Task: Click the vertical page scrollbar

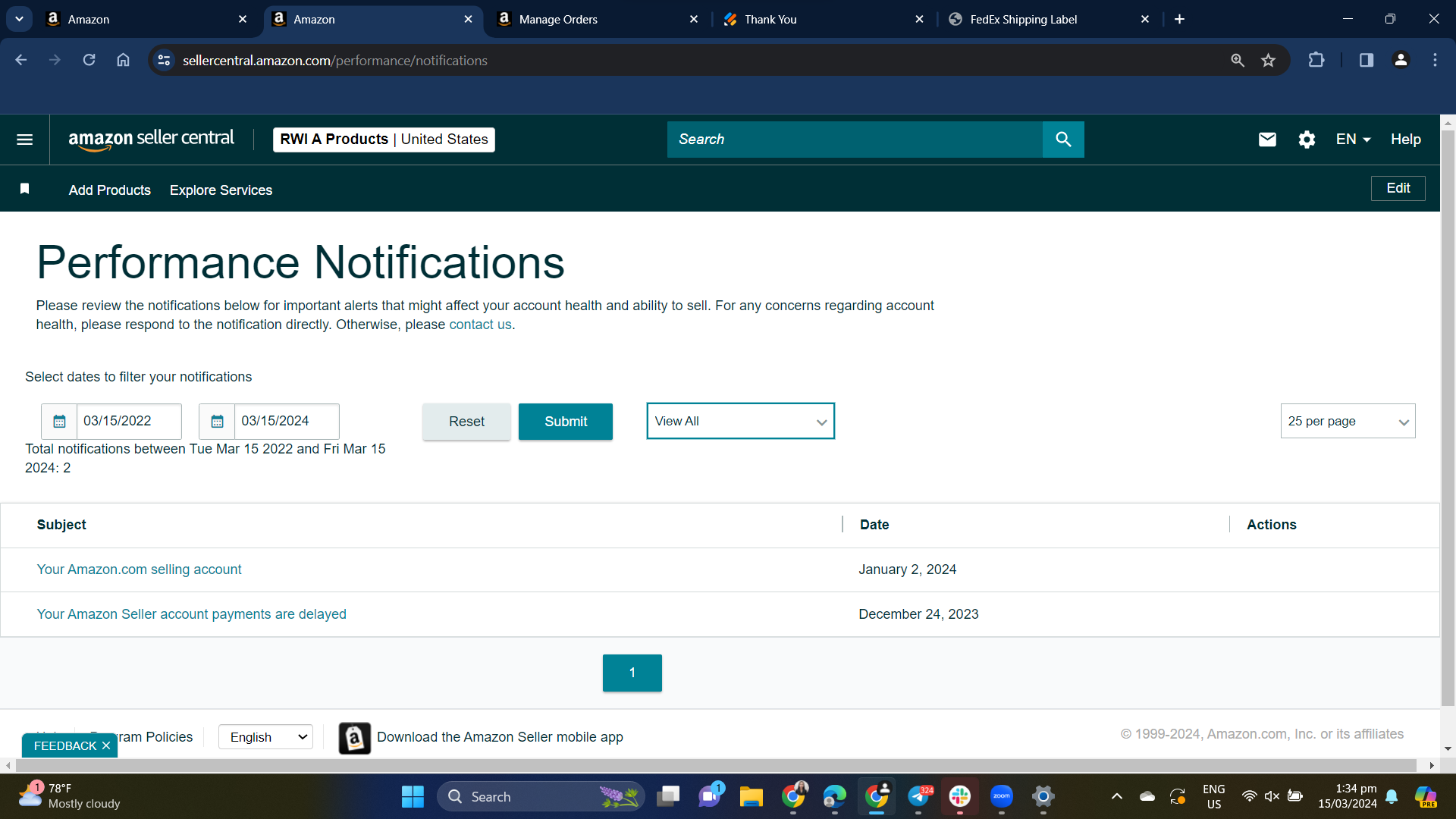Action: (x=1448, y=417)
